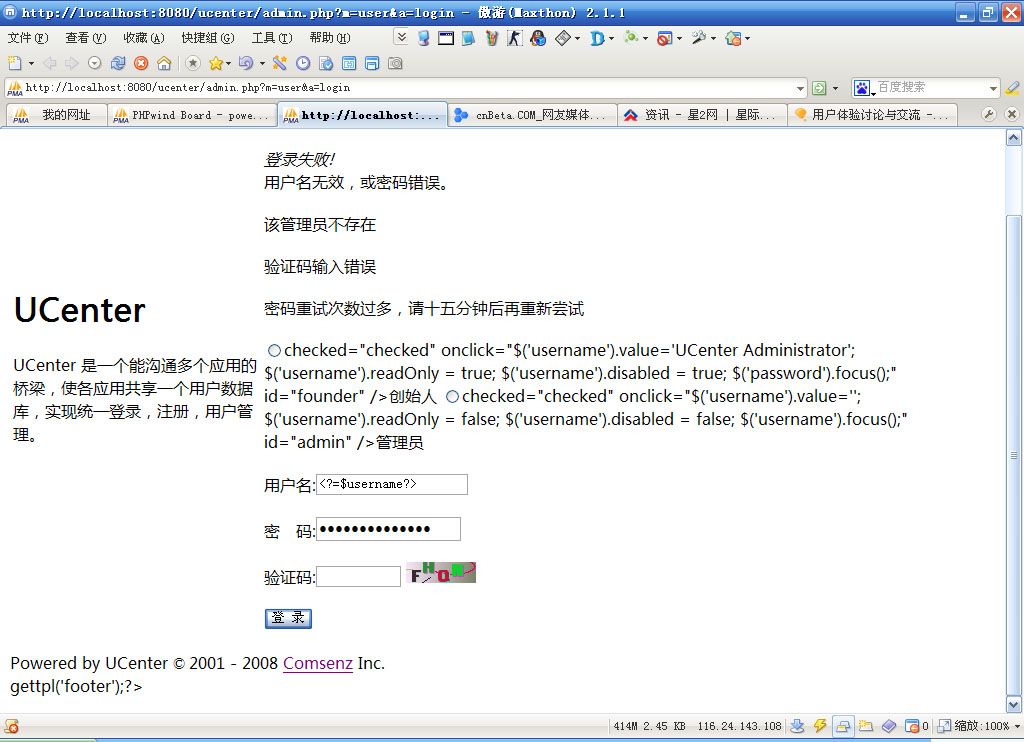1024x742 pixels.
Task: Click the undo closed tab icon
Action: (246, 63)
